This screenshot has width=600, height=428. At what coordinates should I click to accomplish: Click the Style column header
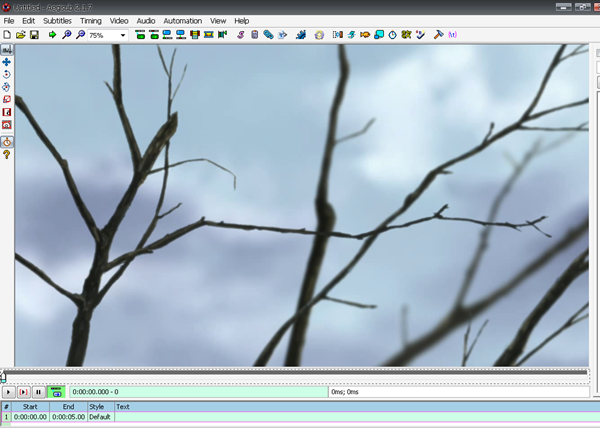(101, 407)
